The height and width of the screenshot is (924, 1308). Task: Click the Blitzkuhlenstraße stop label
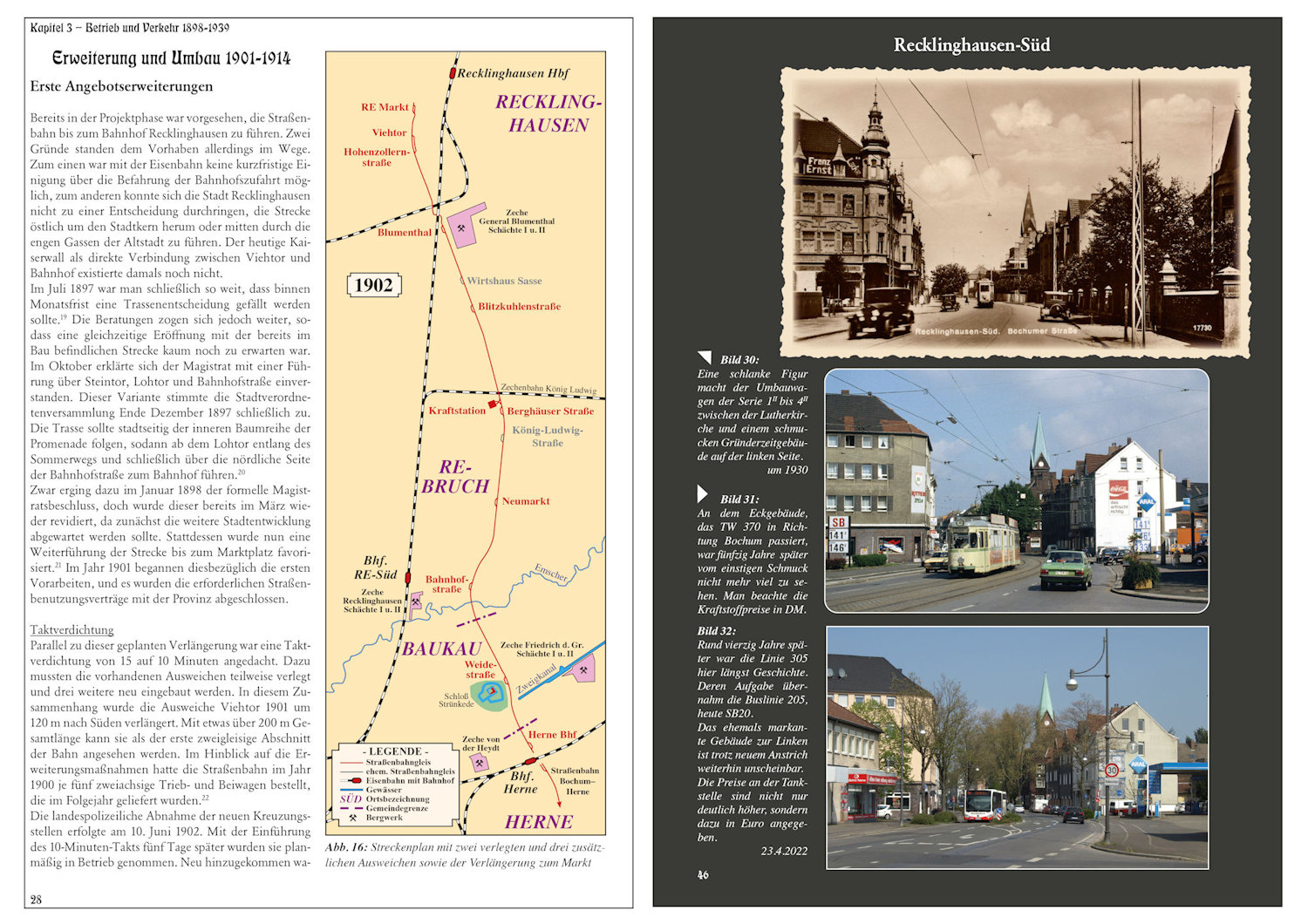coord(519,306)
